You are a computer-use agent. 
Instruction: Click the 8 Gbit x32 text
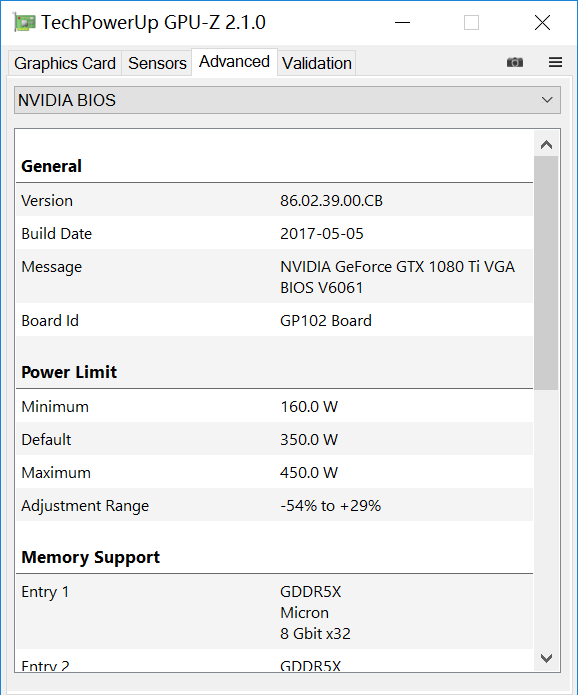point(315,634)
